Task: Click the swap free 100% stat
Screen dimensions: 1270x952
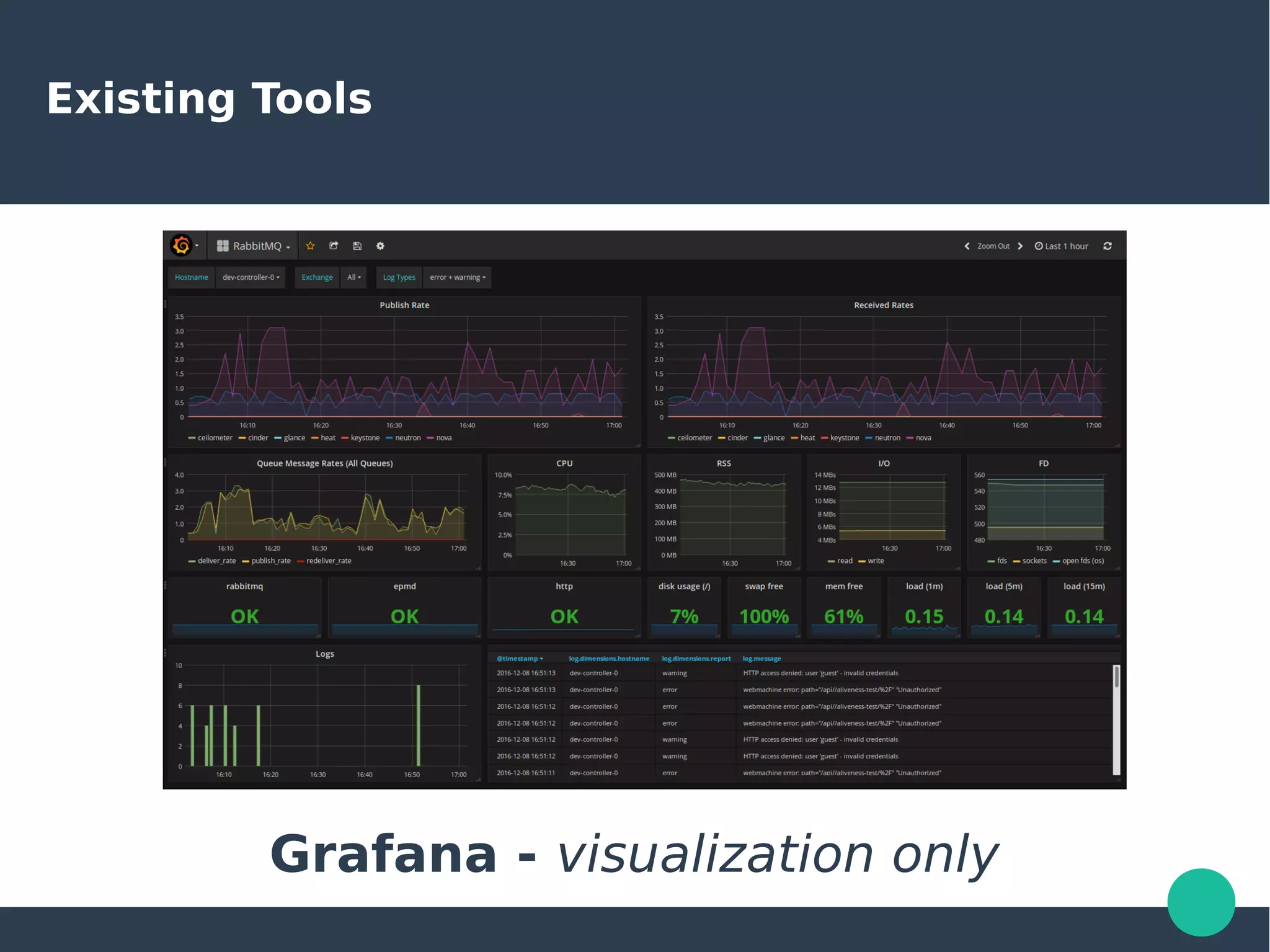Action: [764, 607]
